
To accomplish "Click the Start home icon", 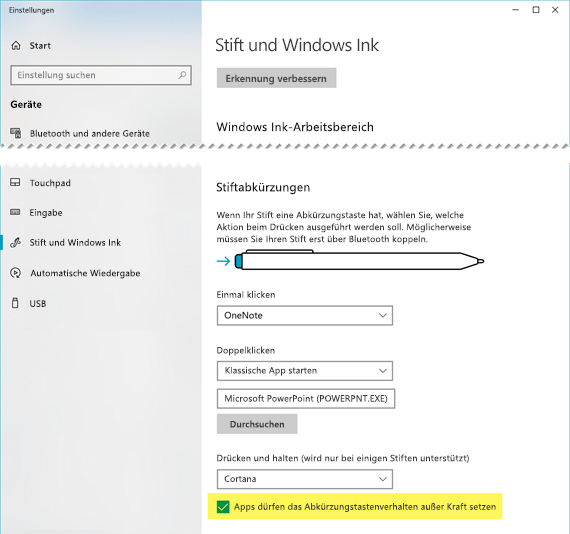I will click(x=16, y=45).
